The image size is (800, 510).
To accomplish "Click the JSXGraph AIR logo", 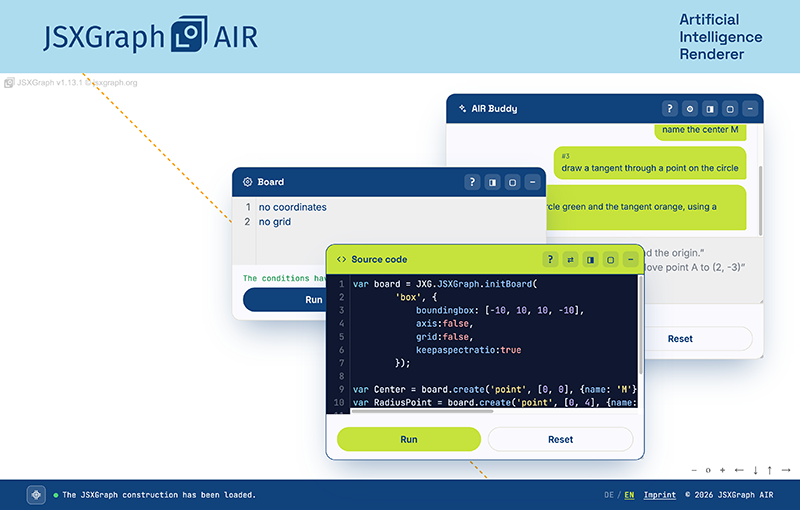I will pos(151,35).
